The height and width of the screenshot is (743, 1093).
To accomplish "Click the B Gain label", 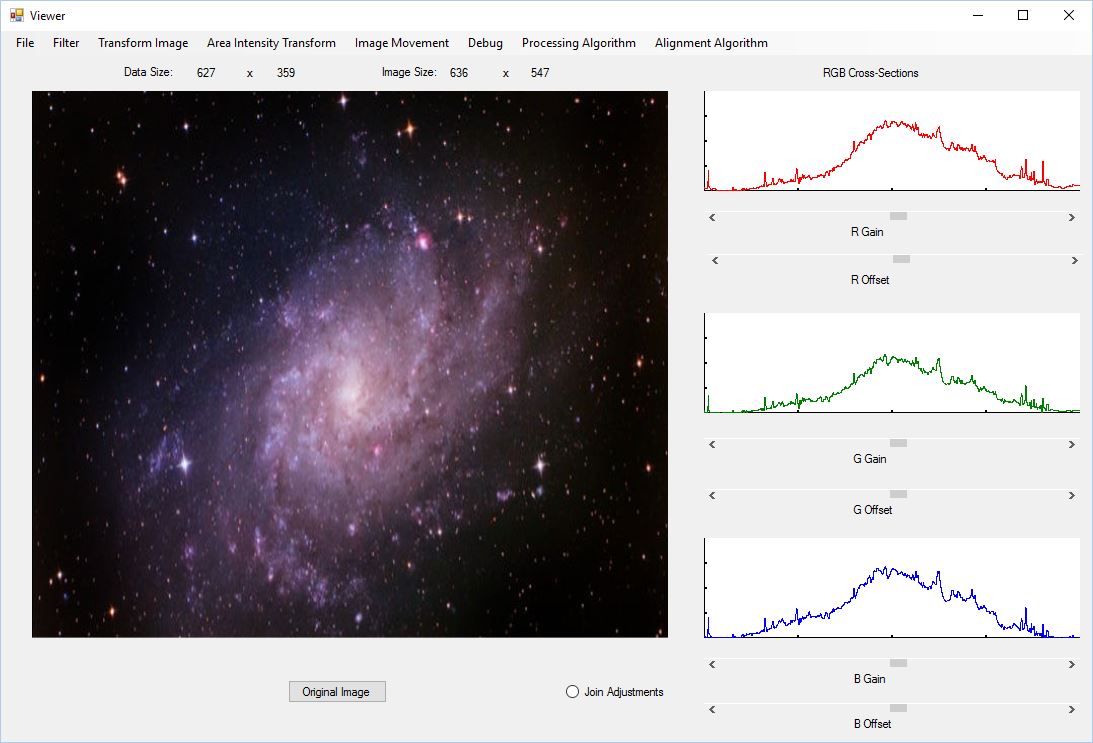I will (870, 679).
